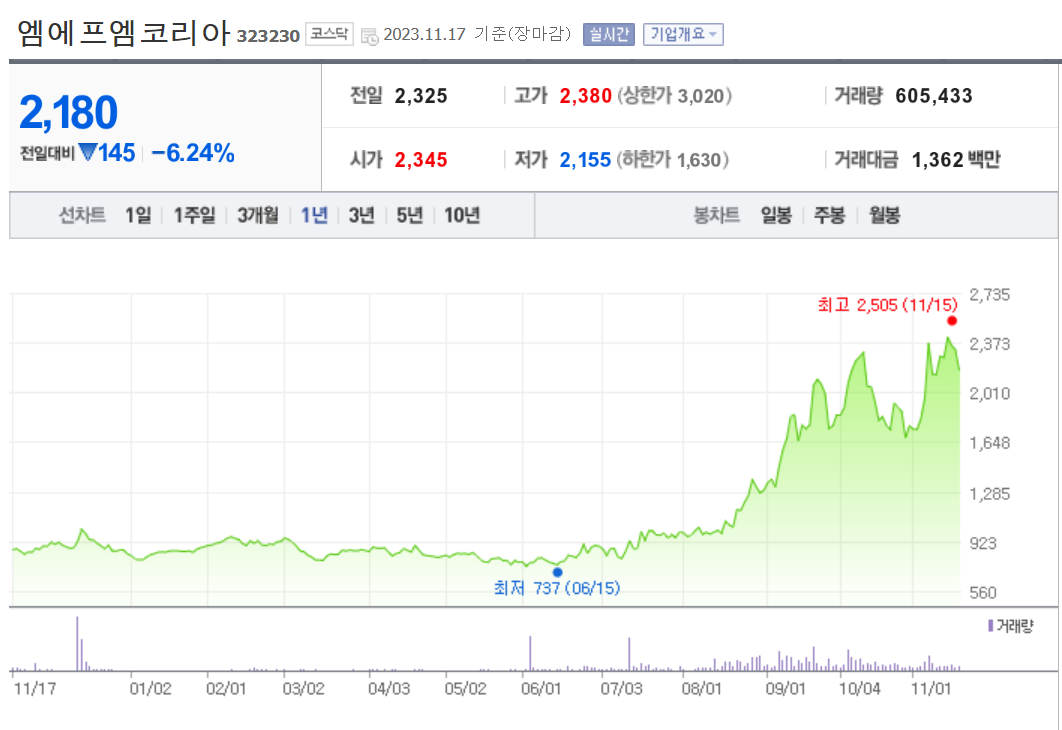Select the 1주일 line chart period
Screen dimensions: 1062x730
click(194, 215)
